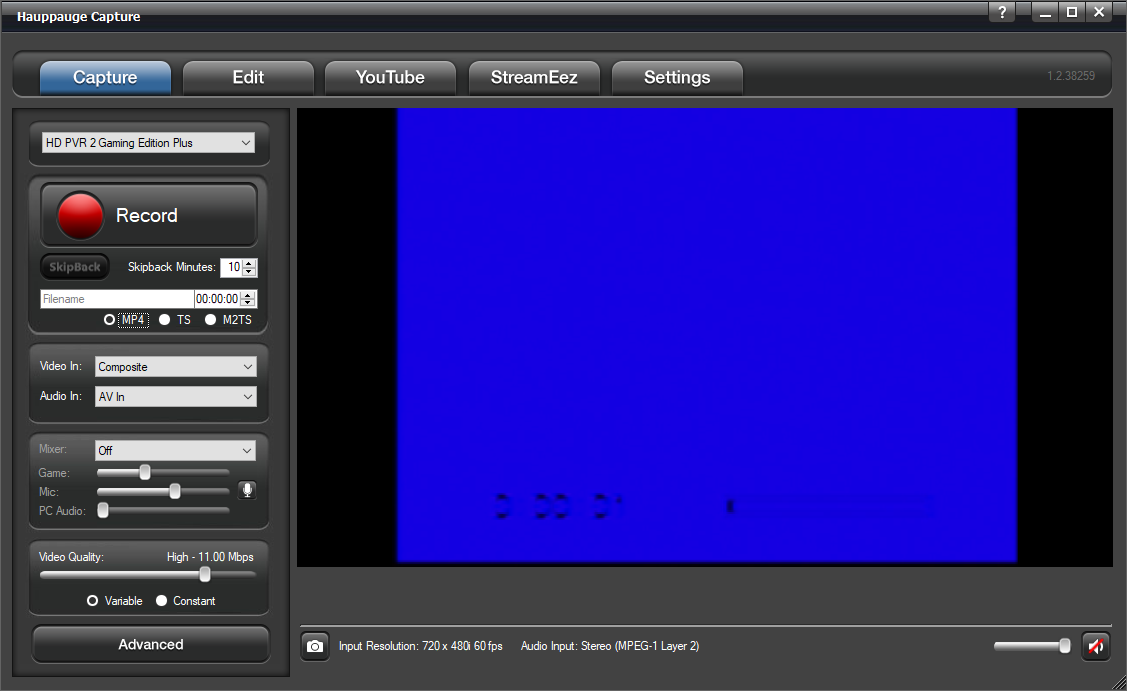The image size is (1127, 691).
Task: Click the Skipback Minutes value field
Action: [231, 267]
